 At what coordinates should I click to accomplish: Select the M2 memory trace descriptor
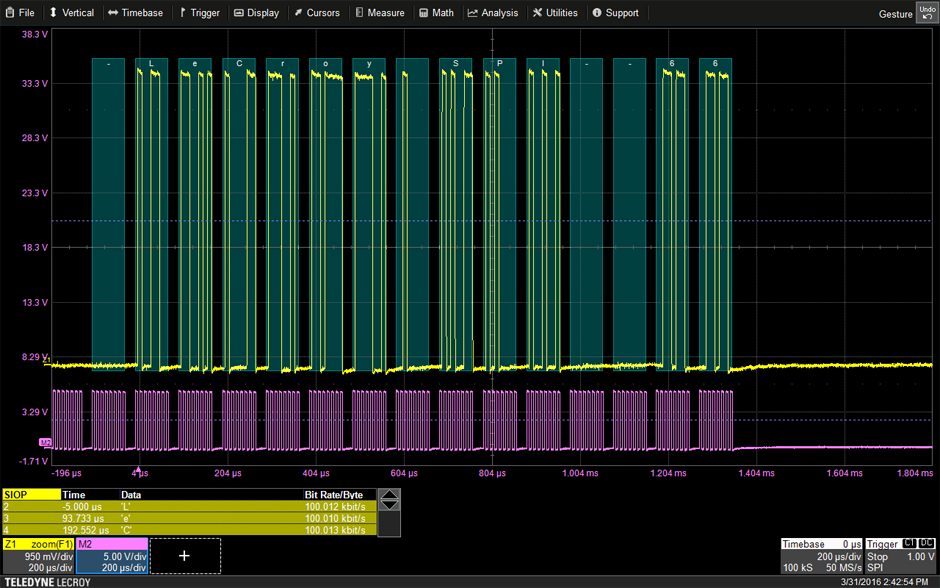pyautogui.click(x=112, y=555)
